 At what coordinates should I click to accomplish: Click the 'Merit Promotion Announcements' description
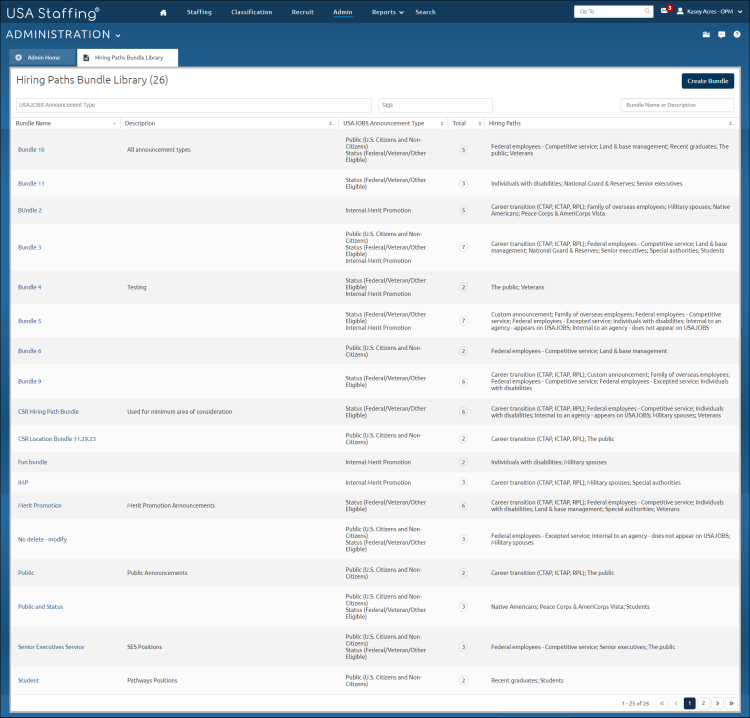171,506
